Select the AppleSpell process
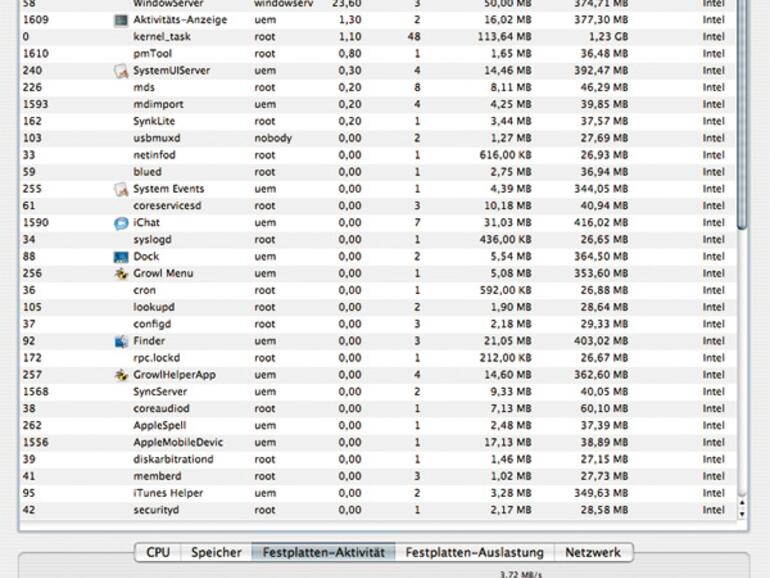 point(377,426)
